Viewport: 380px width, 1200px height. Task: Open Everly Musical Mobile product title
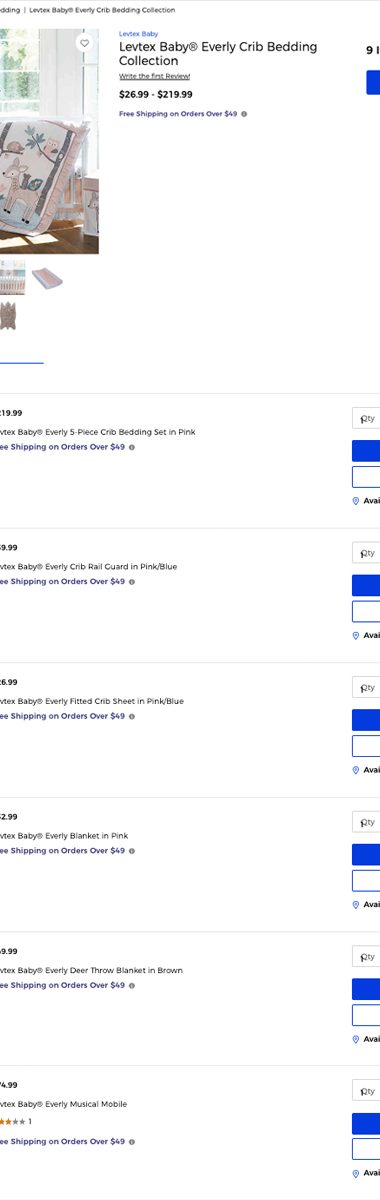(64, 1104)
